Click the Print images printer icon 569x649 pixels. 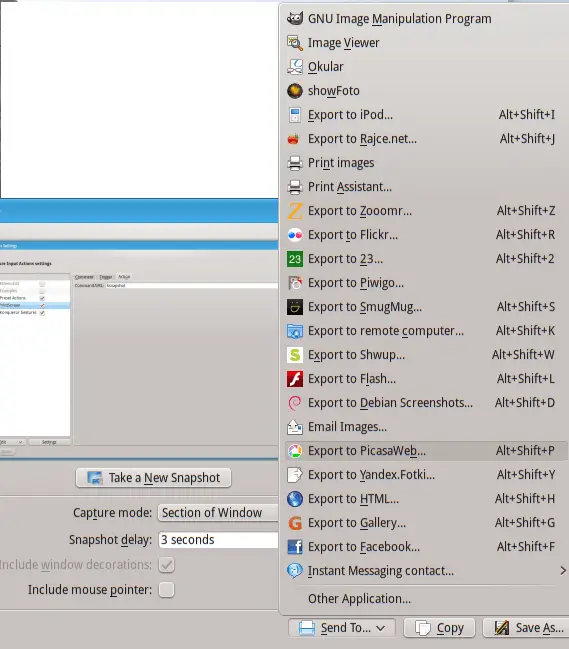295,163
